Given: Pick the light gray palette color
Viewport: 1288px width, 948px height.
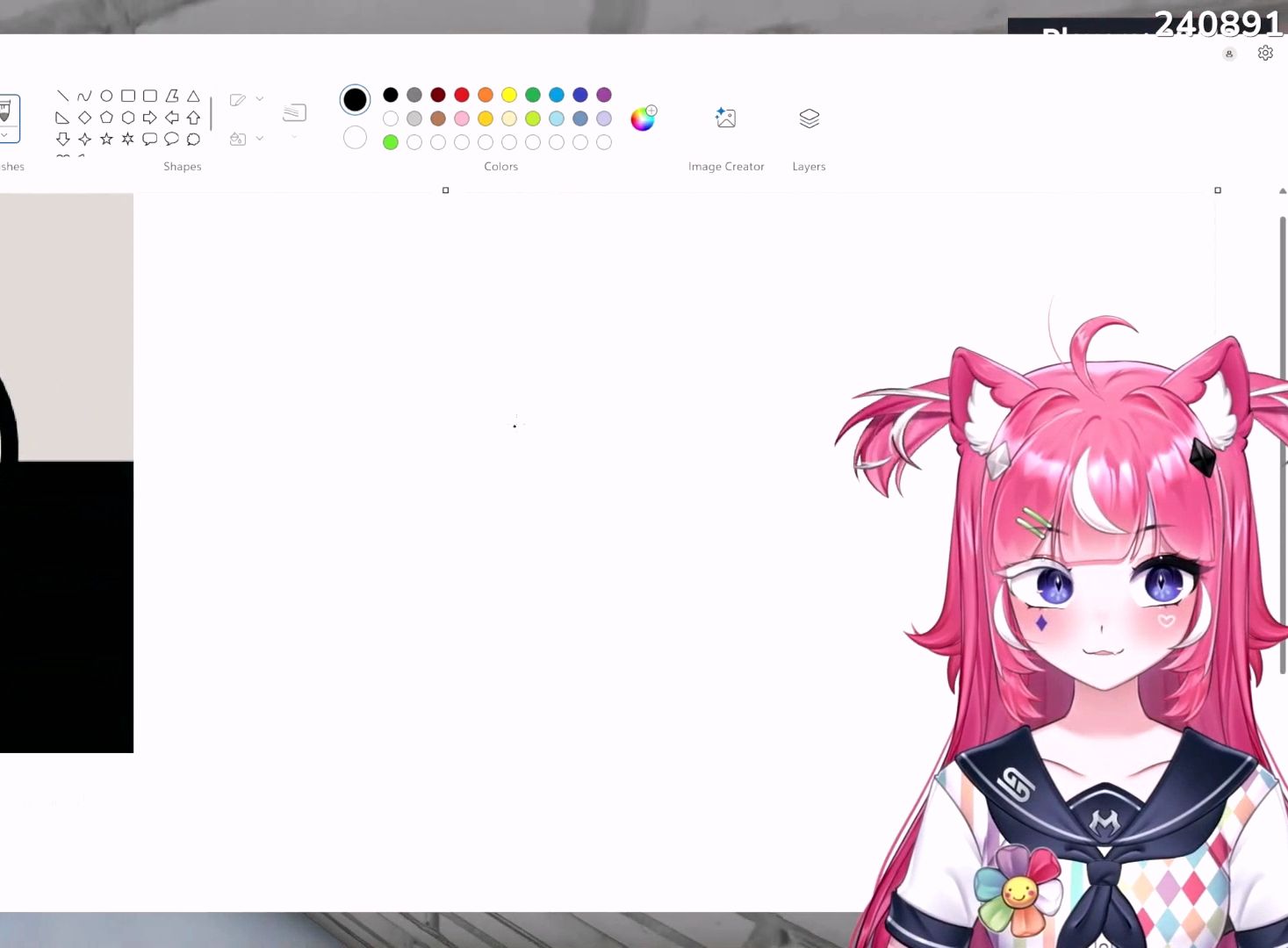Looking at the screenshot, I should (x=414, y=118).
